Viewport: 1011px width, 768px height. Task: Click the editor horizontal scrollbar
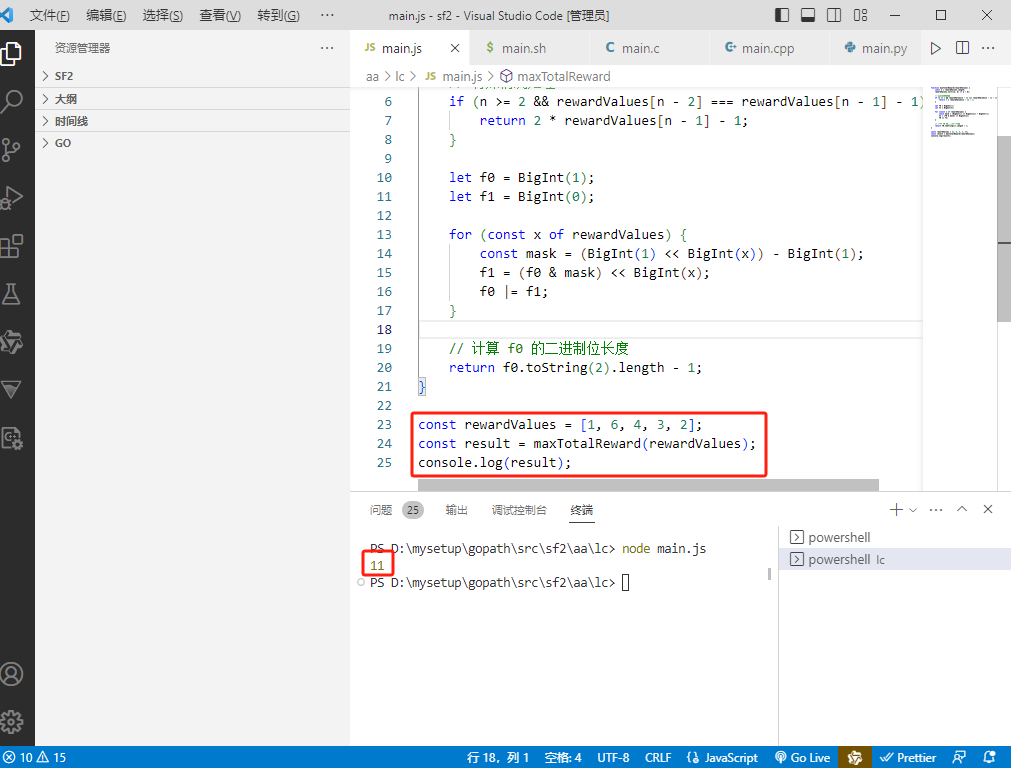coord(648,485)
